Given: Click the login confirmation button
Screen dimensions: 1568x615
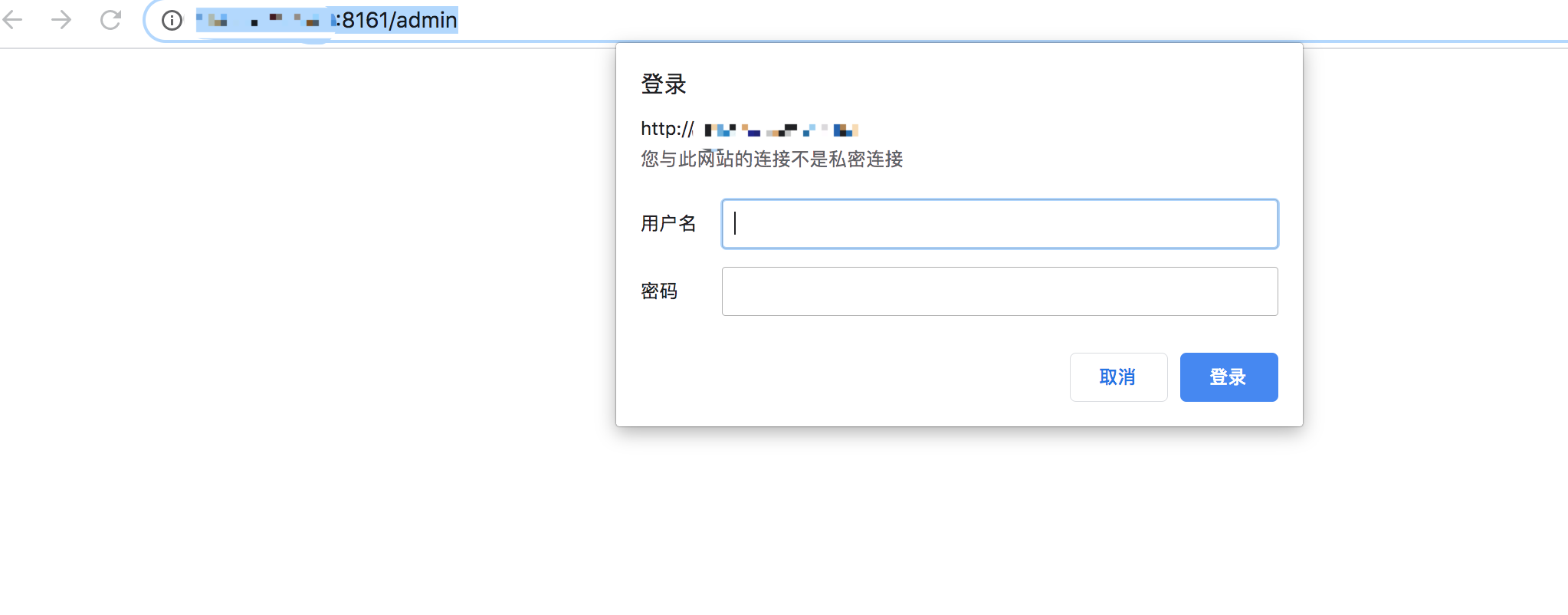Looking at the screenshot, I should [x=1227, y=377].
